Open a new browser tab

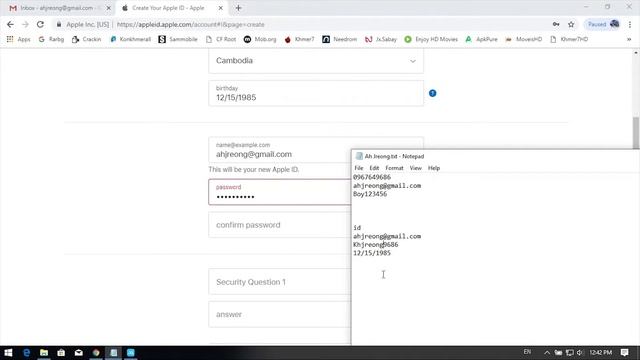238,8
